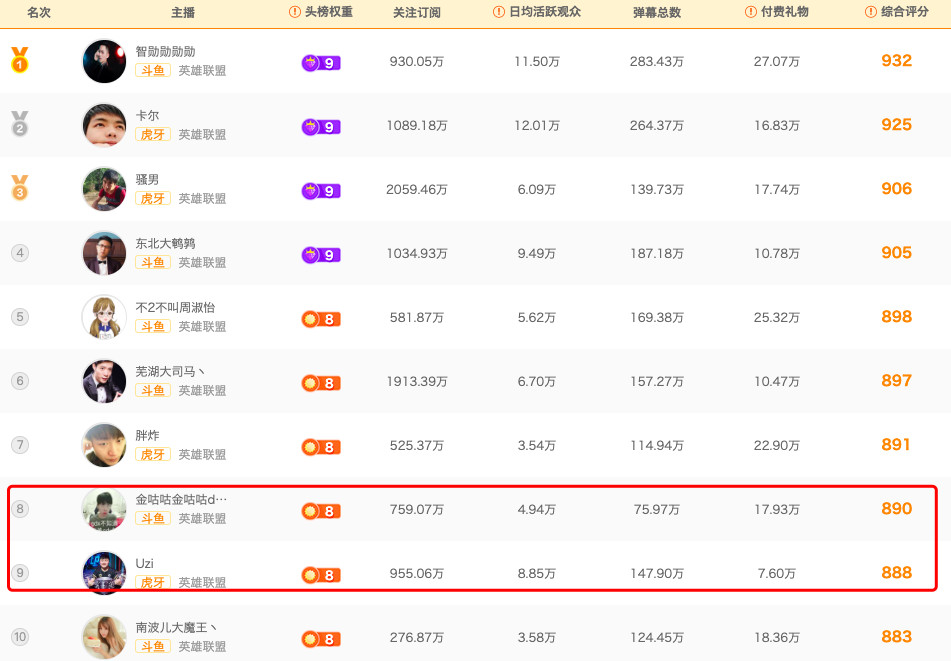Open 智勋勋勋勋's avatar picture
951x661 pixels.
pos(104,62)
